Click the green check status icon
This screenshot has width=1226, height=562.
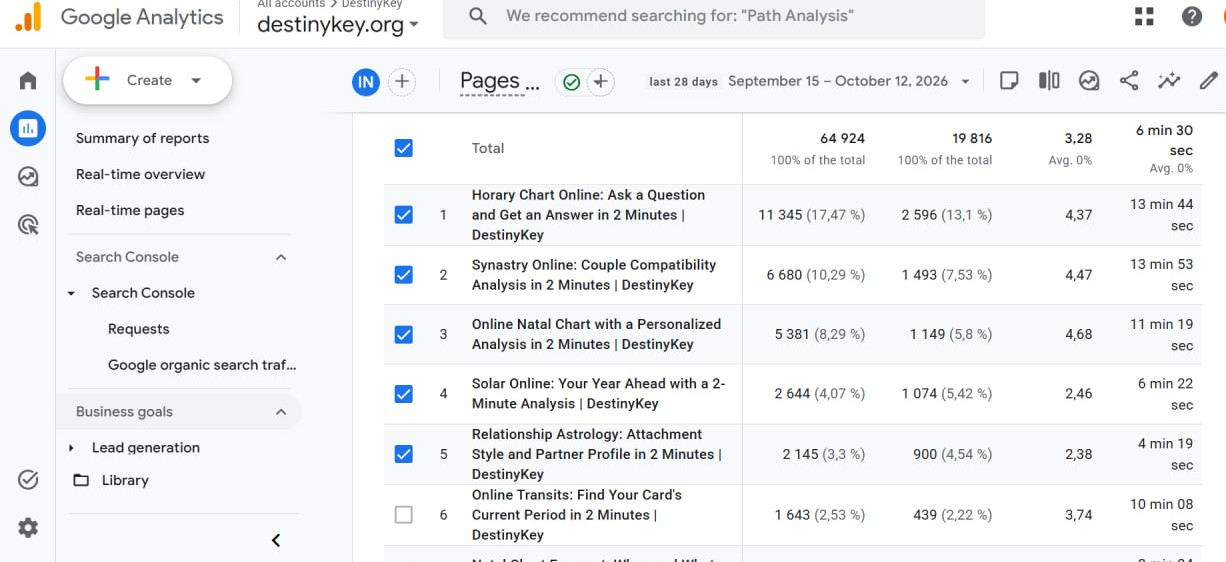571,82
